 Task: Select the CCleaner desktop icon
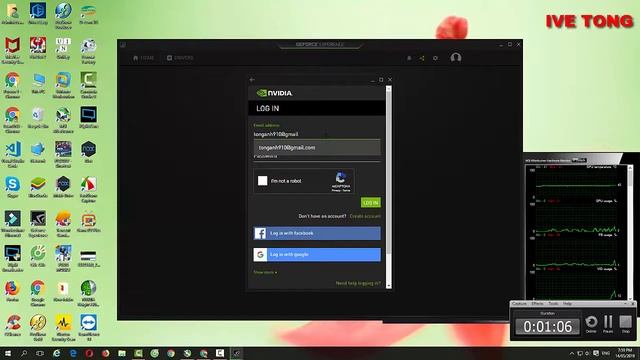tap(12, 326)
